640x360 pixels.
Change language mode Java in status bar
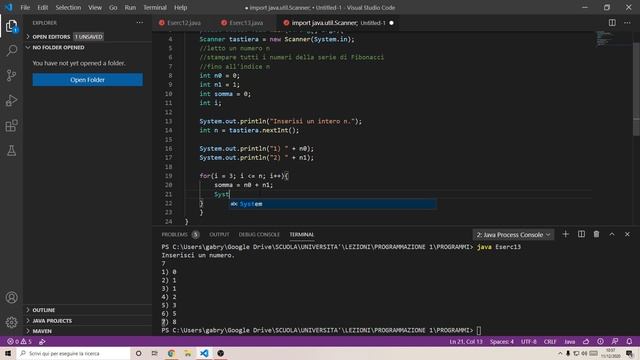[x=569, y=342]
